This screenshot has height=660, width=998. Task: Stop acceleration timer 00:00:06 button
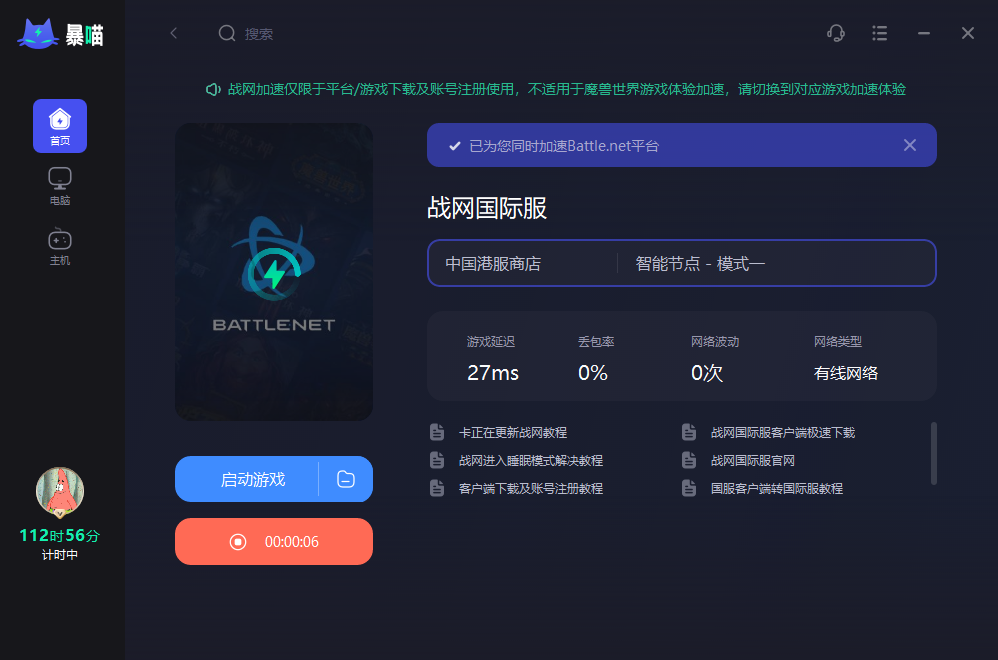[274, 542]
